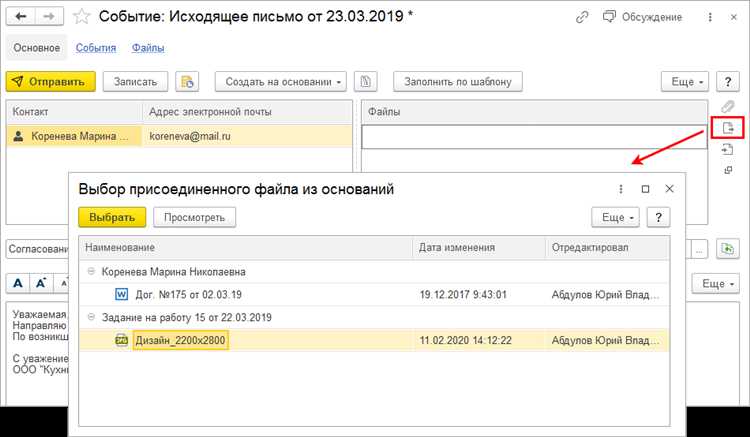Viewport: 750px width, 437px height.
Task: Click the document icon before Заполнить по шаблону
Action: point(365,82)
